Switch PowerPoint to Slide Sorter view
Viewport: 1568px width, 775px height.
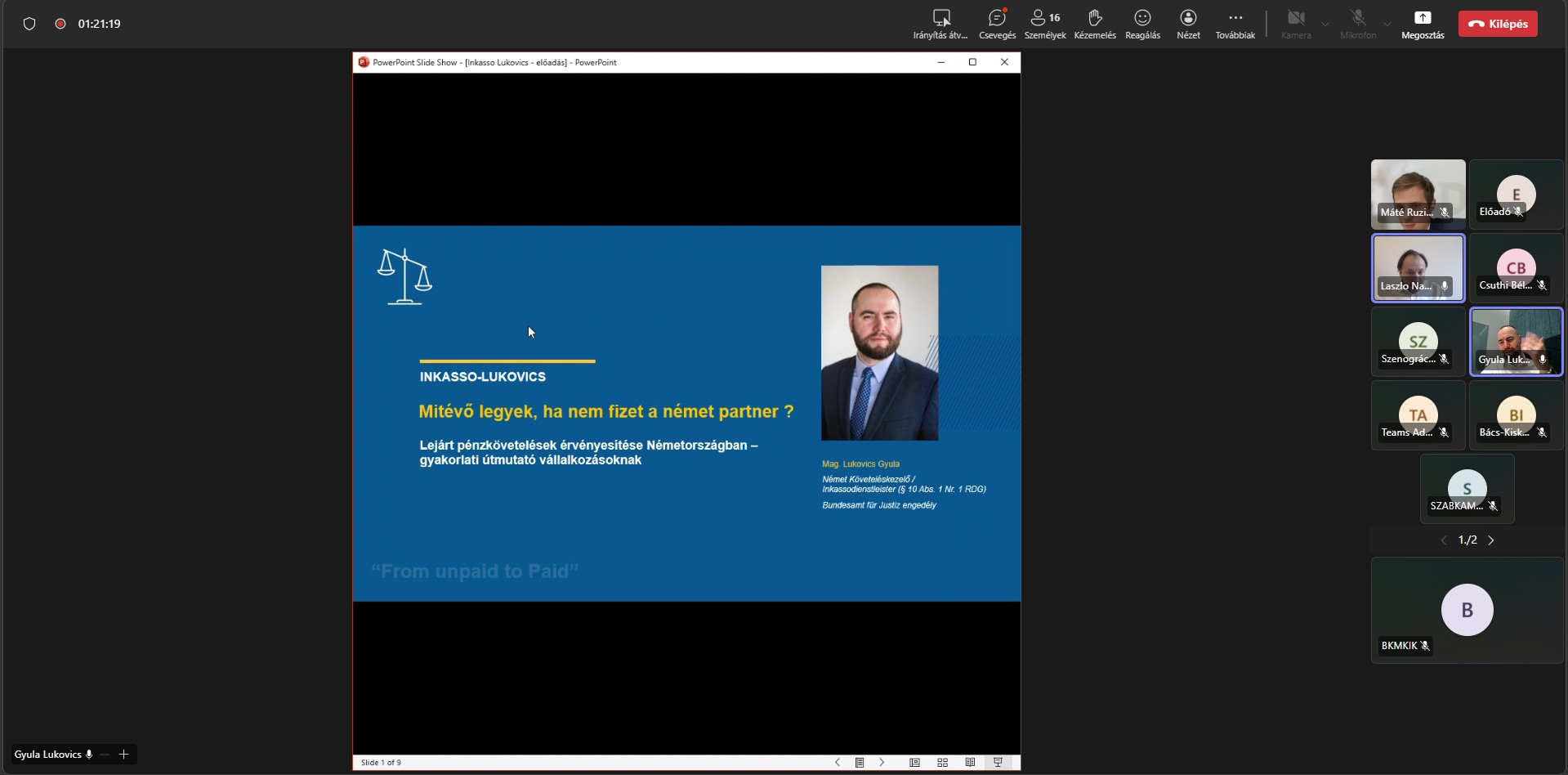pos(942,763)
